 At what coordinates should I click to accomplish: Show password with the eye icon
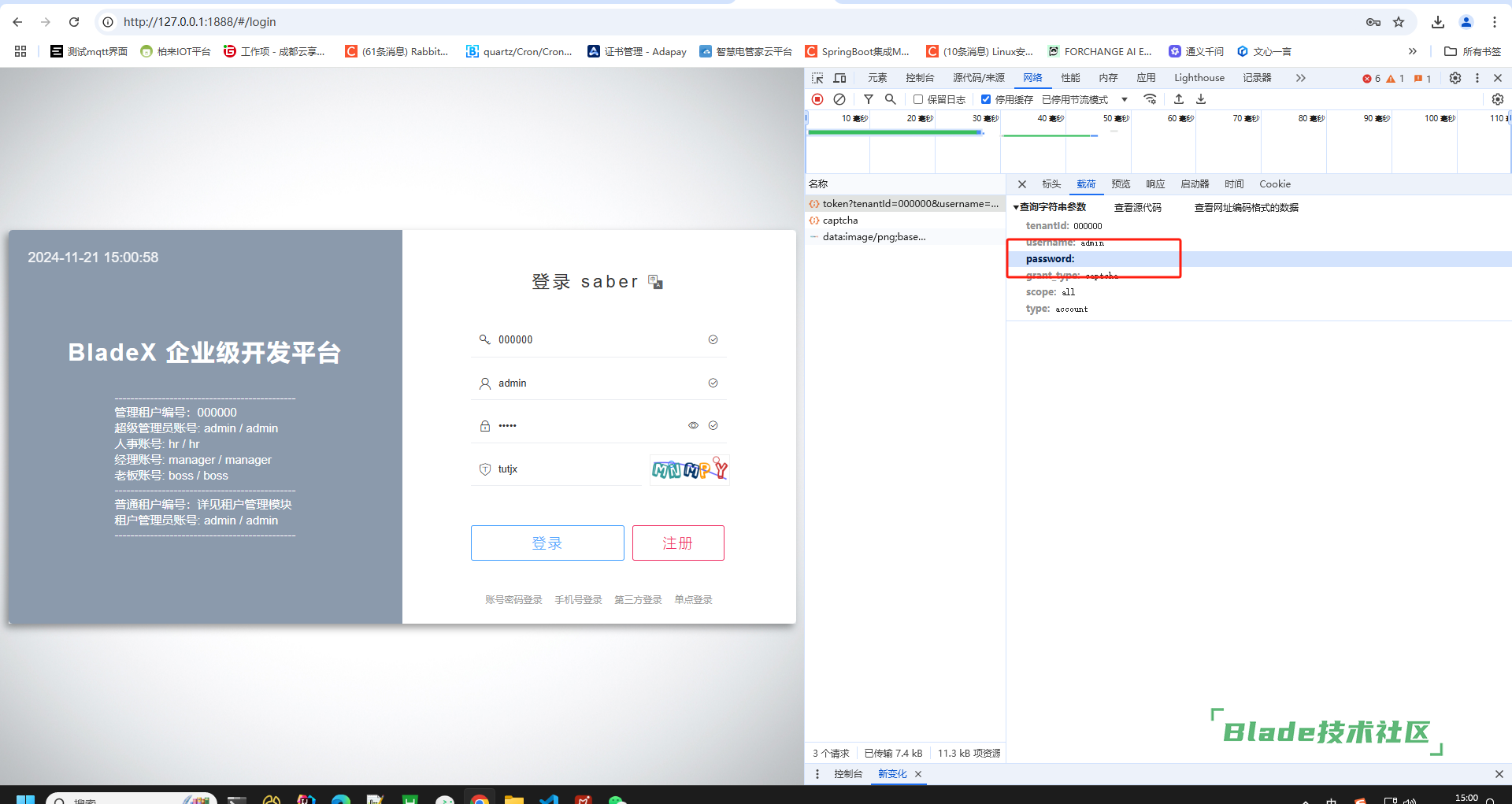coord(693,425)
